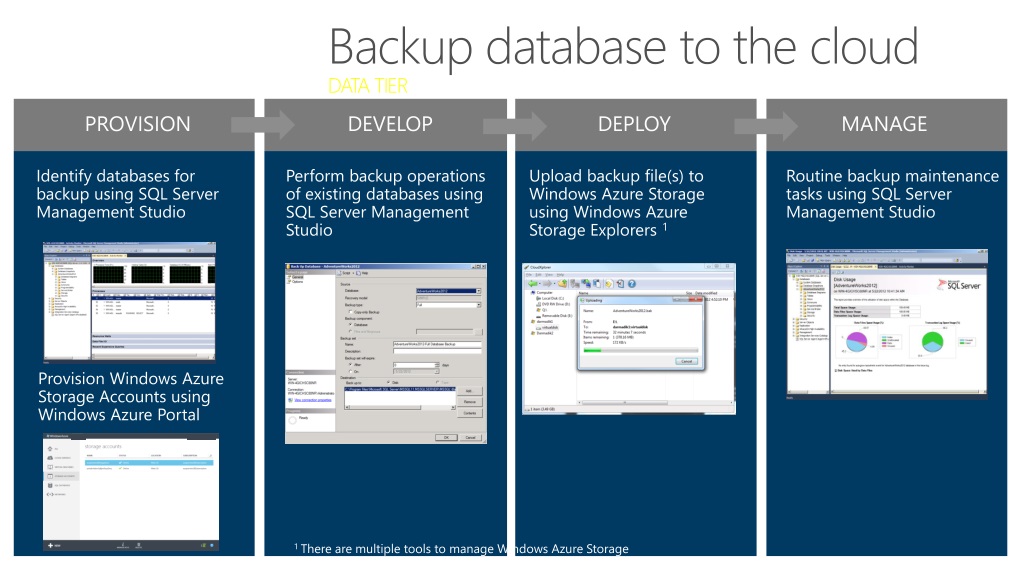This screenshot has width=1023, height=575.
Task: Click the Forward arrow in CloudXplorer toolbar
Action: pos(547,284)
